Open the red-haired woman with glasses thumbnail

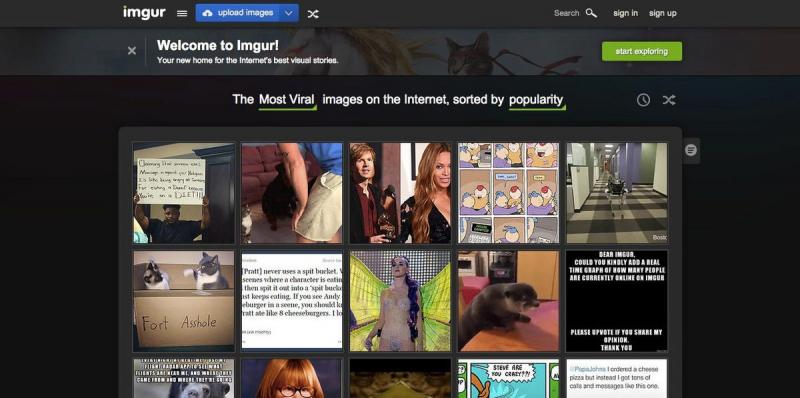[x=292, y=378]
